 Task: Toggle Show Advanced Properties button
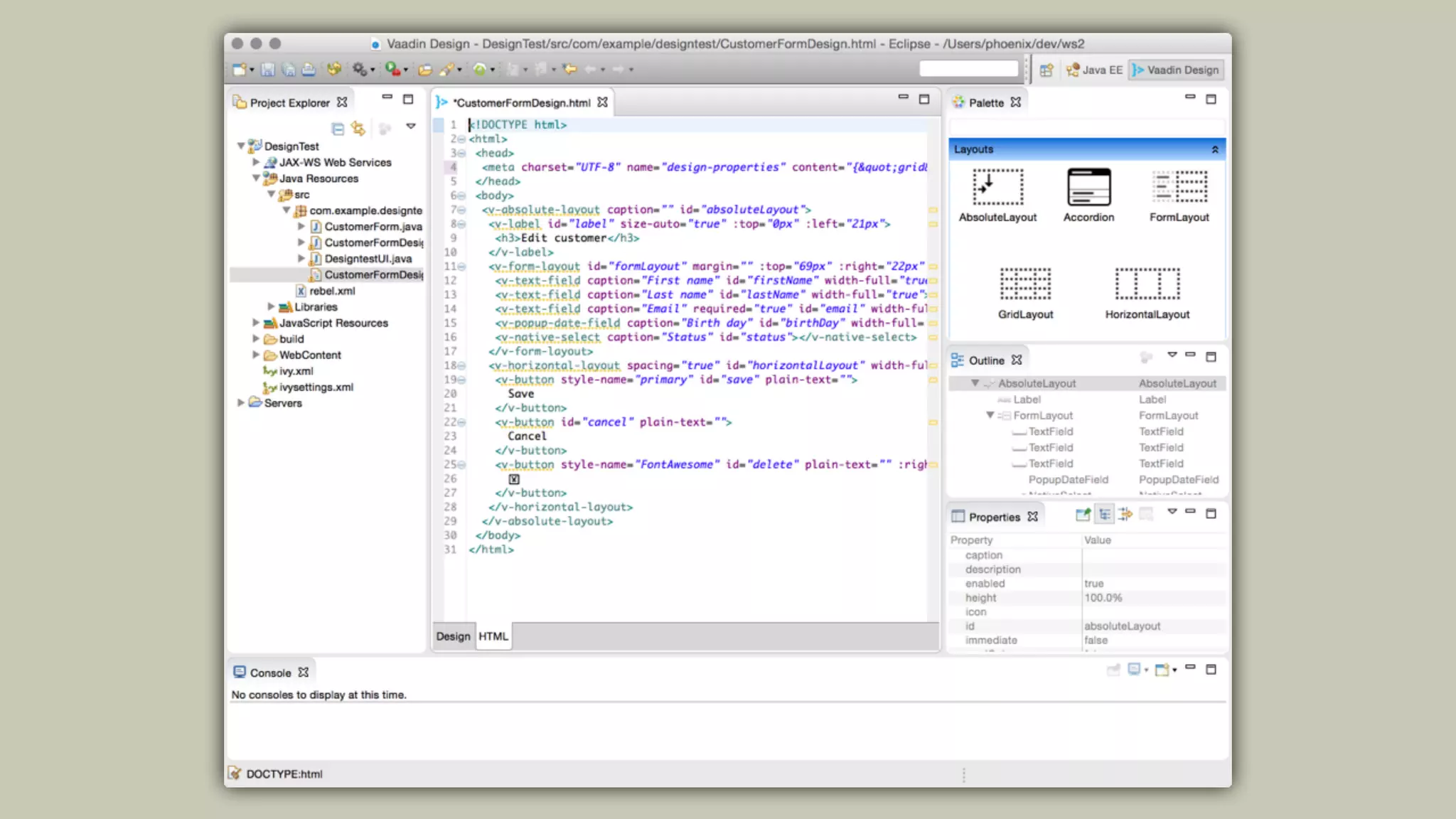[1125, 515]
